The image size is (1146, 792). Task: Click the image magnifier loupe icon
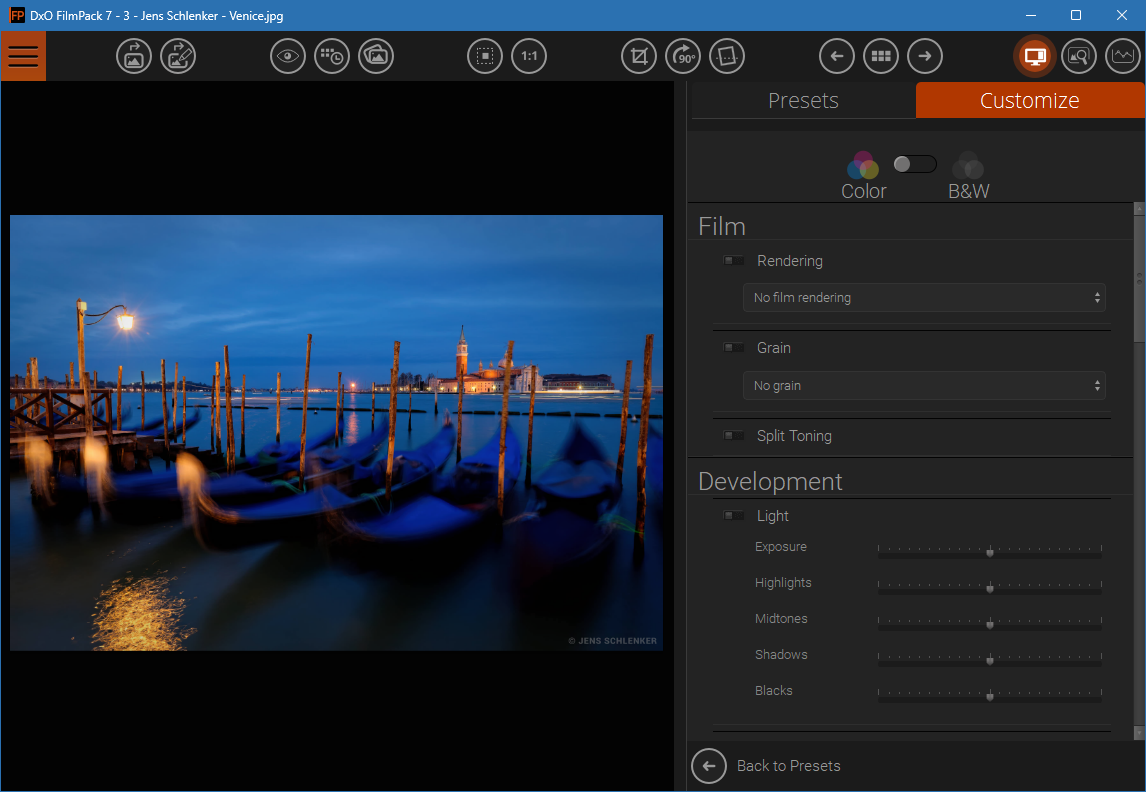click(x=1079, y=56)
